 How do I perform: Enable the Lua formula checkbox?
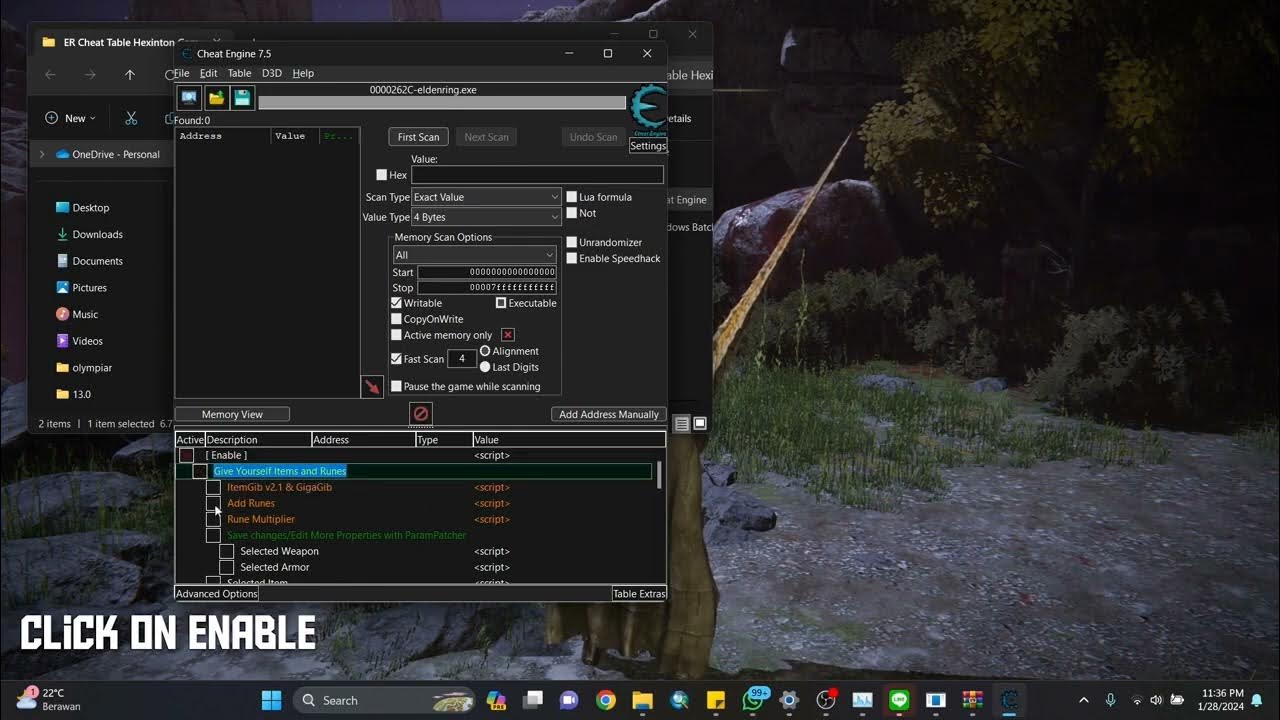[572, 197]
